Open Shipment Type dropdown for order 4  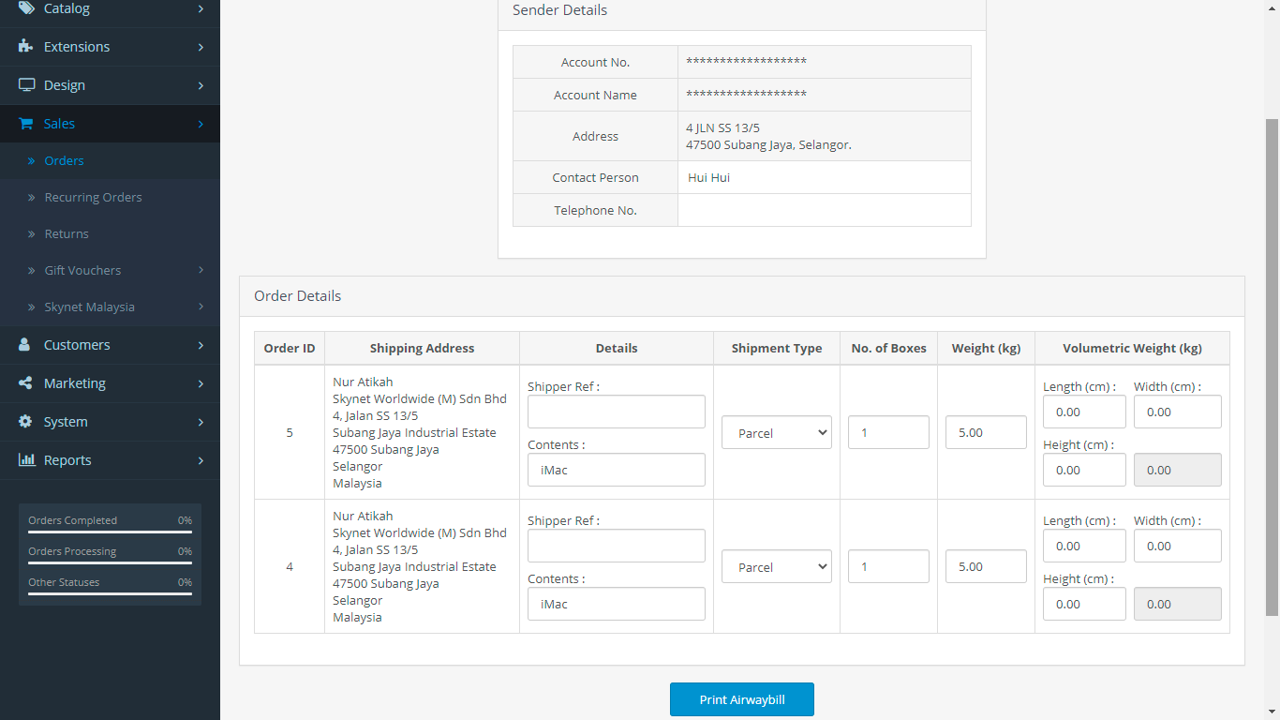click(776, 566)
